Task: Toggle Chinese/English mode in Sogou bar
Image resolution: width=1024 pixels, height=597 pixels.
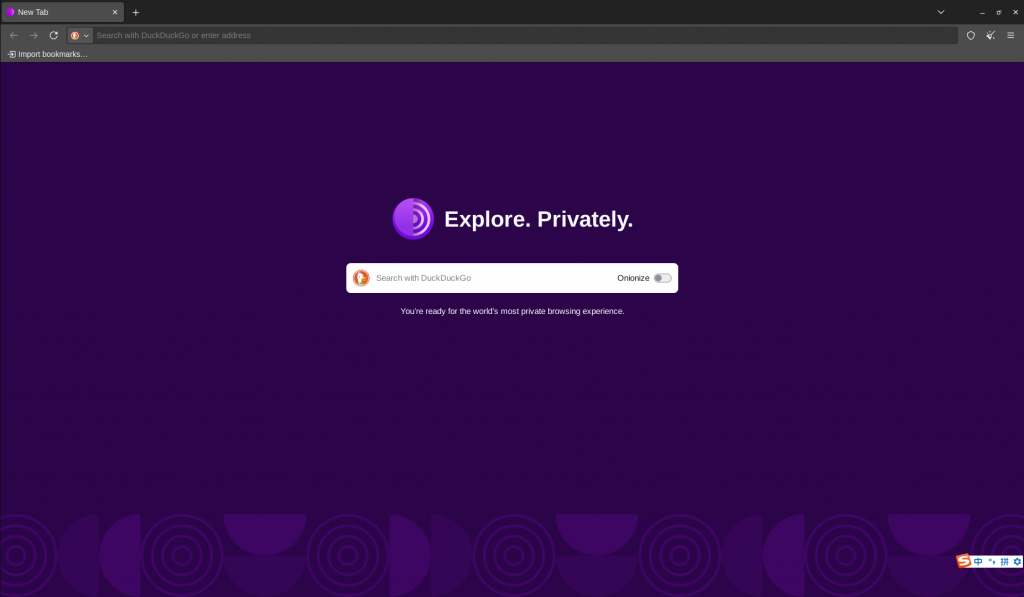Action: 978,562
